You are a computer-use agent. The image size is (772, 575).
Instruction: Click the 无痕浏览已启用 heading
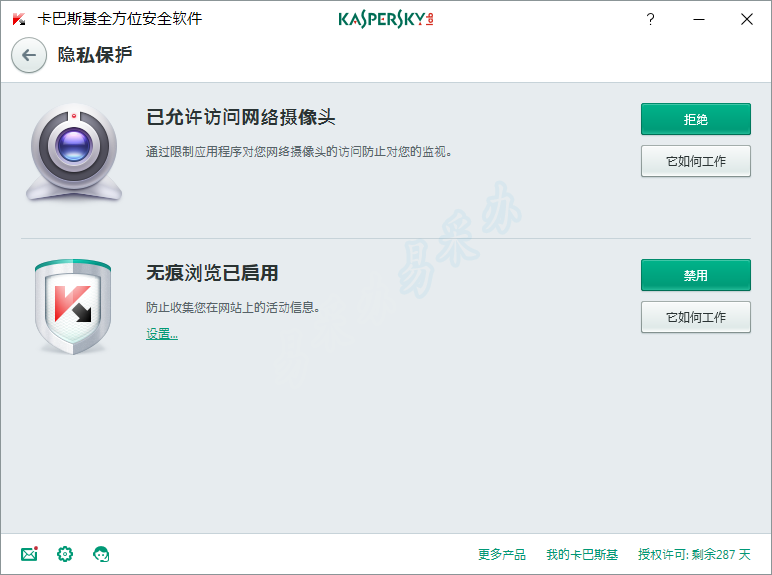212,273
